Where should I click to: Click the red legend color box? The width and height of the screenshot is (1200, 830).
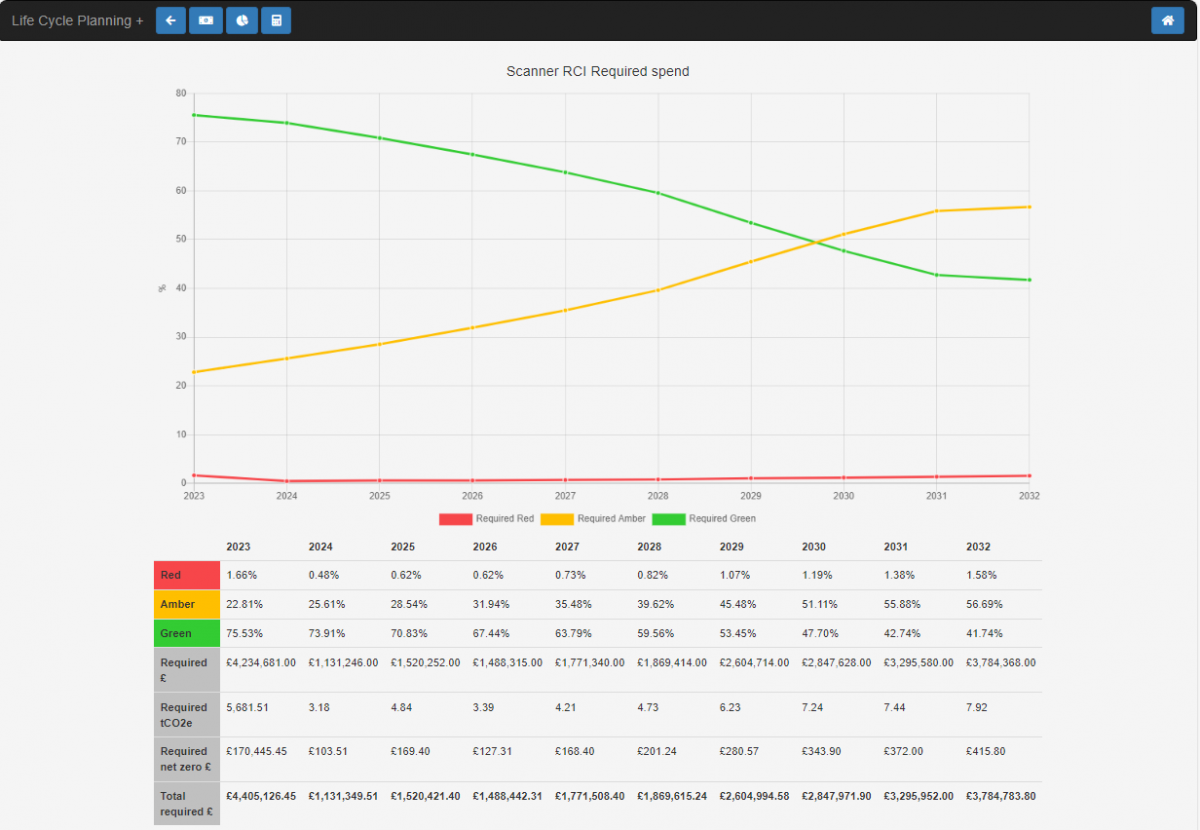click(455, 519)
